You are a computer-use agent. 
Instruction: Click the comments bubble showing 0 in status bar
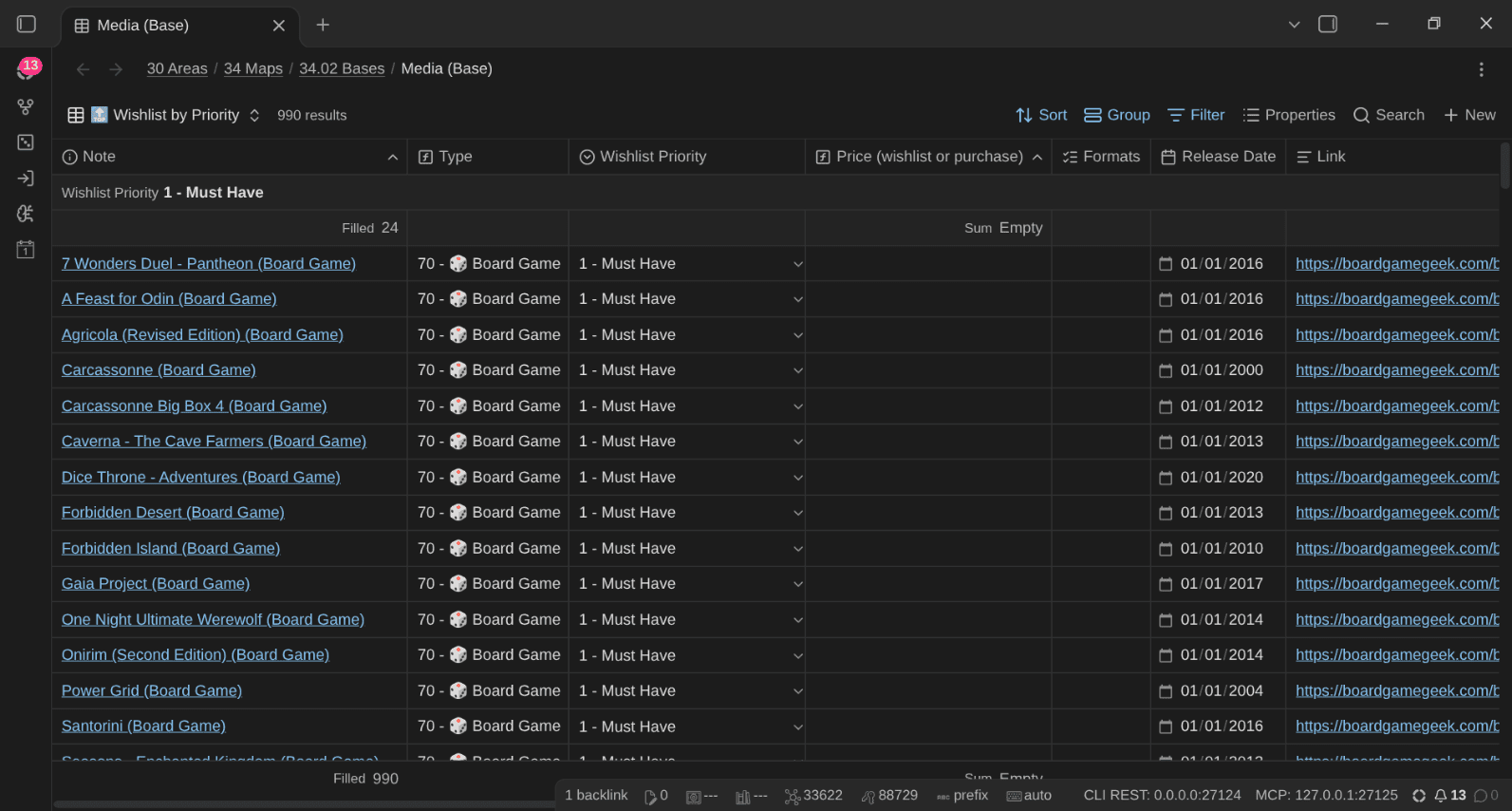click(x=1486, y=796)
